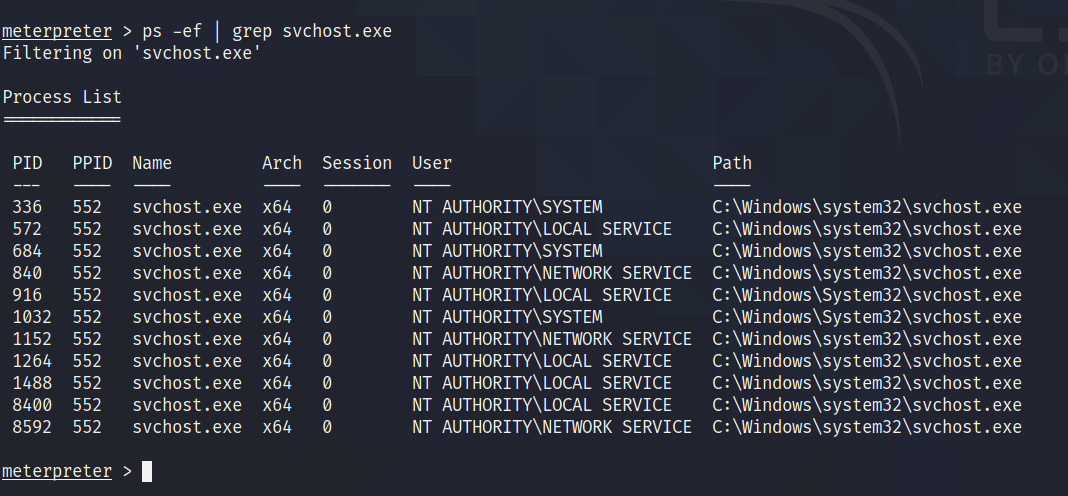Click PID 336 in process list
This screenshot has height=496, width=1068.
pyautogui.click(x=27, y=207)
